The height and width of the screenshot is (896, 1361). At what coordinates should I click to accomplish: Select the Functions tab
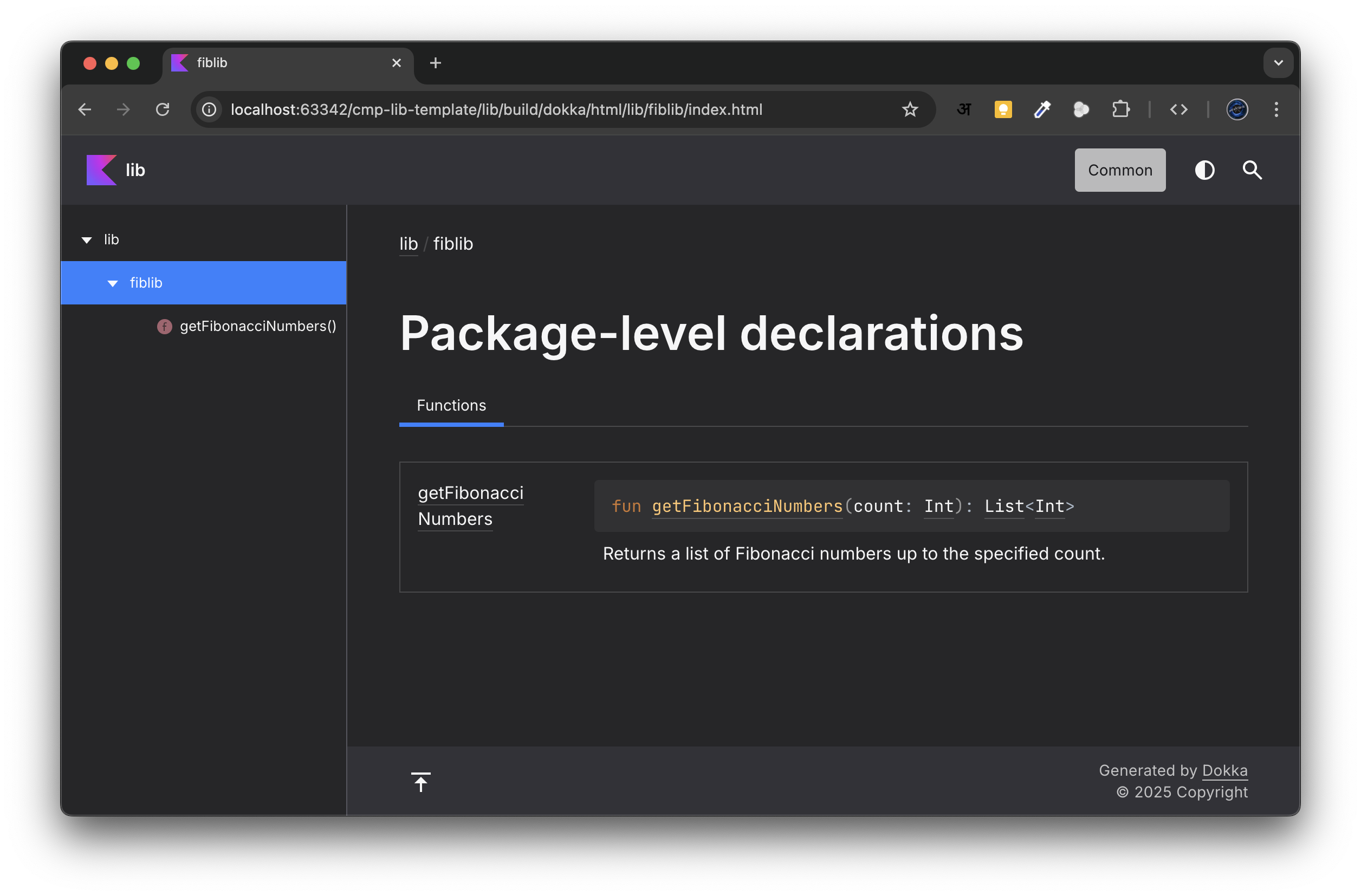pos(451,405)
